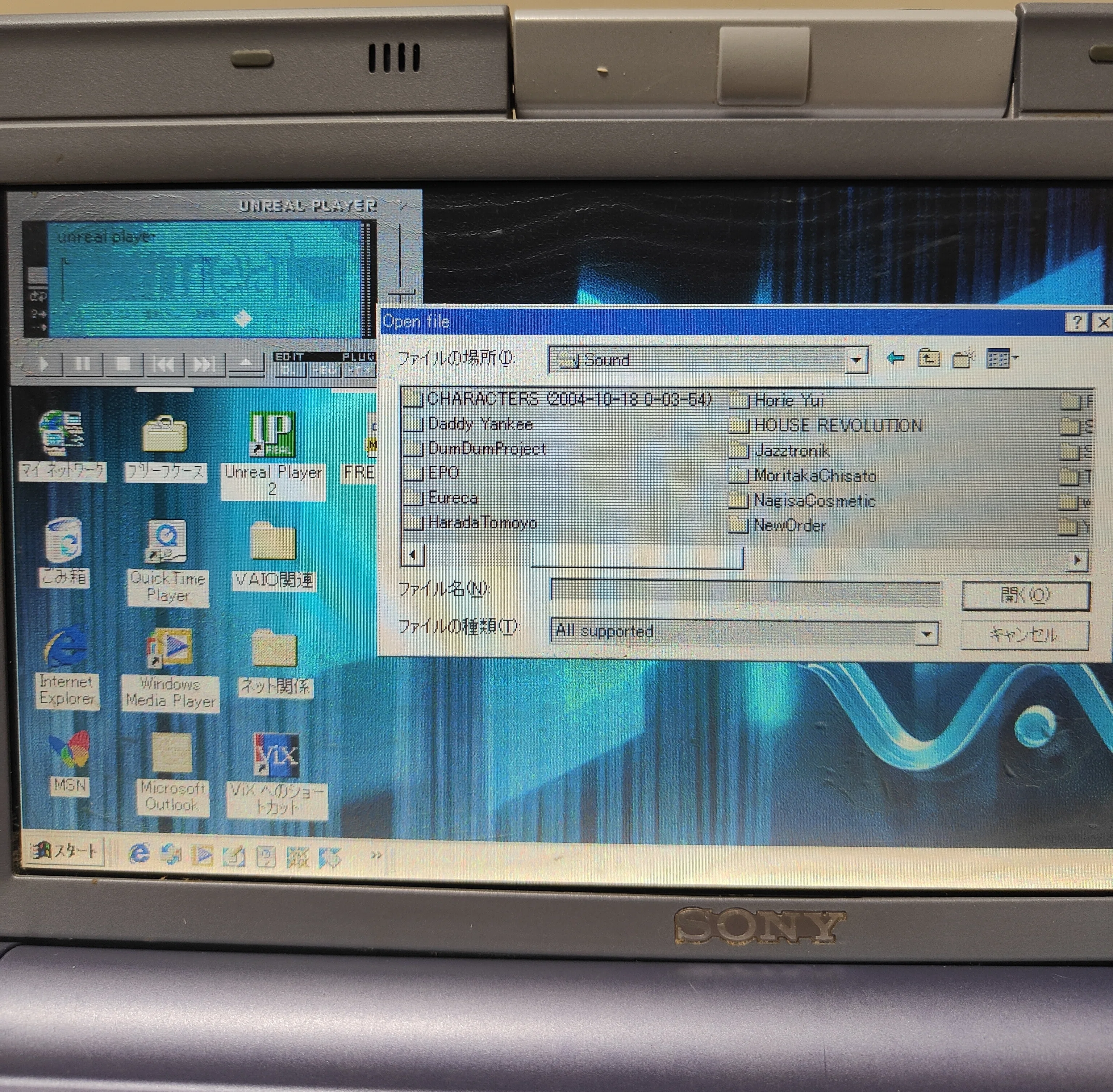Create a new folder in Open file
Image resolution: width=1113 pixels, height=1092 pixels.
963,359
